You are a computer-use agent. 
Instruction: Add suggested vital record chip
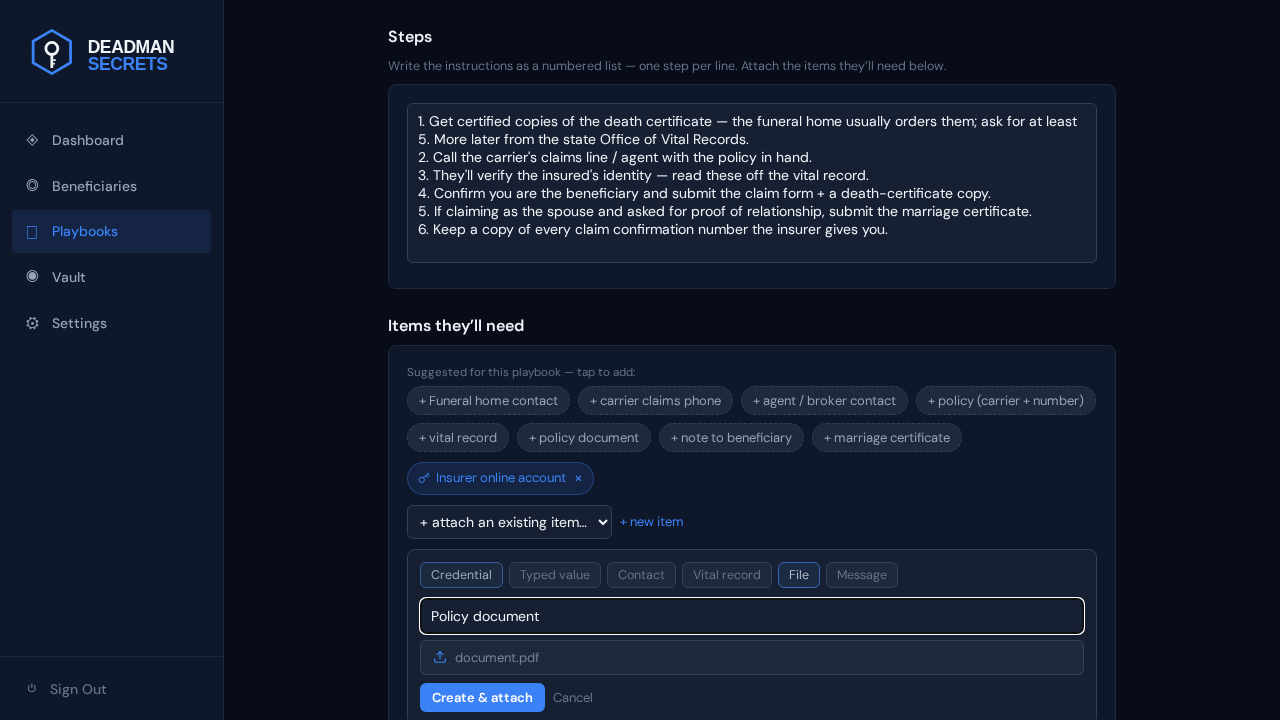click(x=458, y=438)
